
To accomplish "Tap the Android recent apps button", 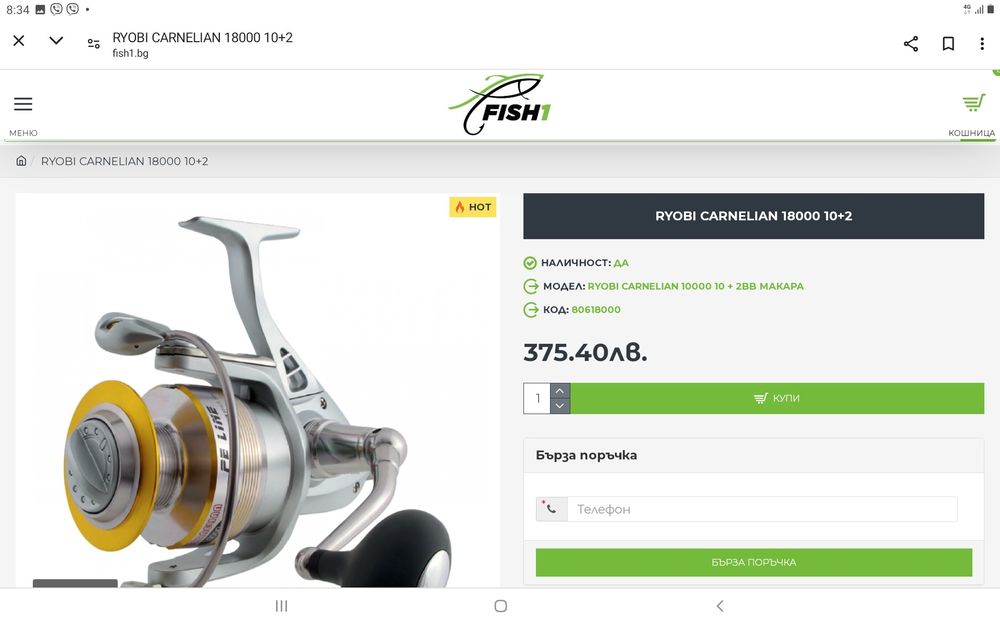I will pos(281,606).
